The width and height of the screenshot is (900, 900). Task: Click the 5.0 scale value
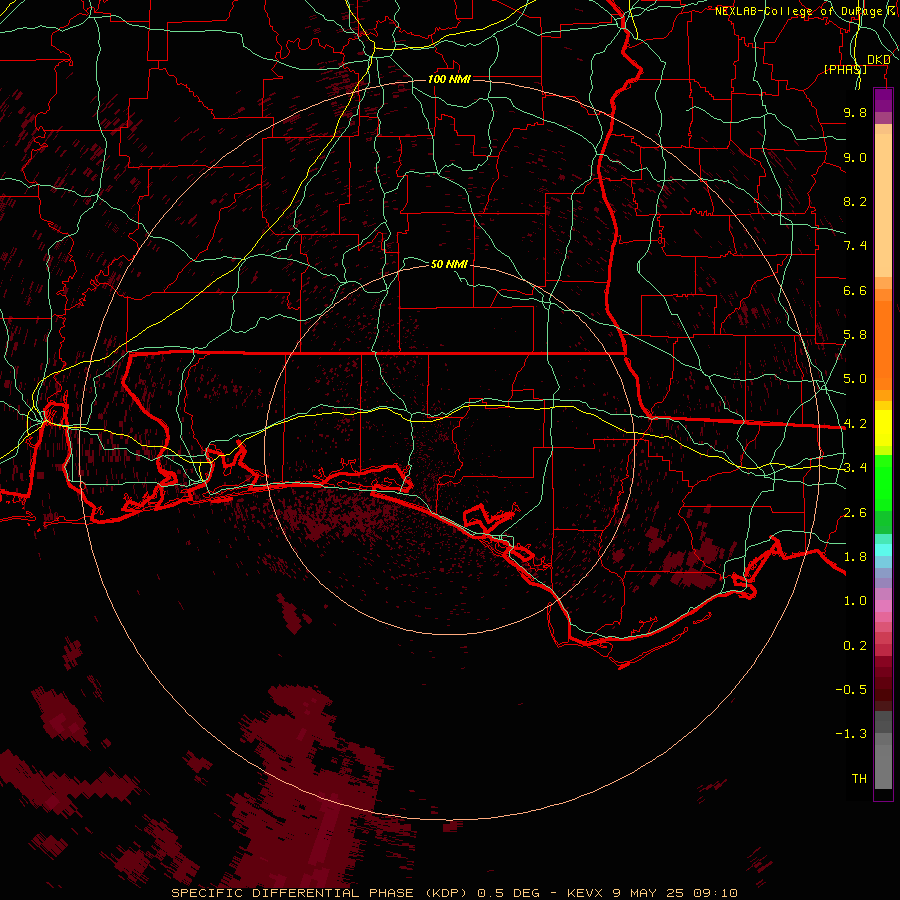click(x=855, y=379)
